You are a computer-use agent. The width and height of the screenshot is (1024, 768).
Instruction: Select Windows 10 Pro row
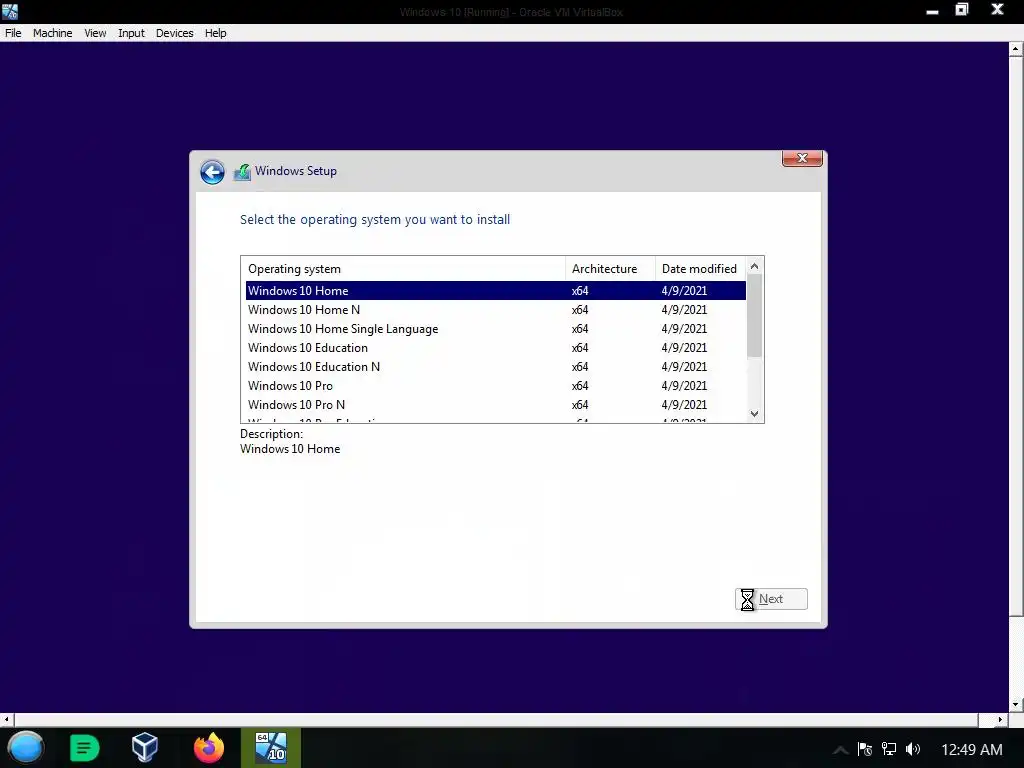point(496,385)
